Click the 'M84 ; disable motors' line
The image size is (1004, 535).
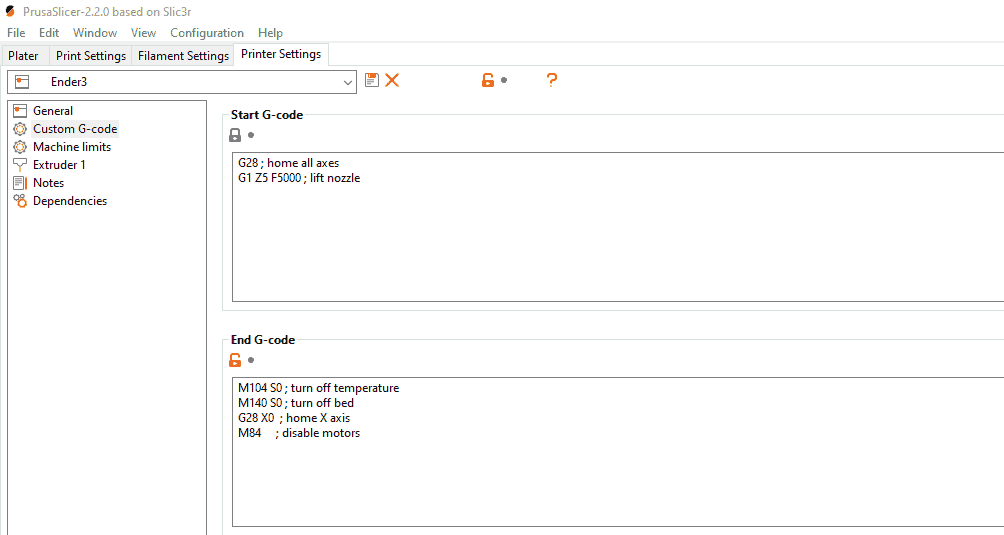click(299, 433)
